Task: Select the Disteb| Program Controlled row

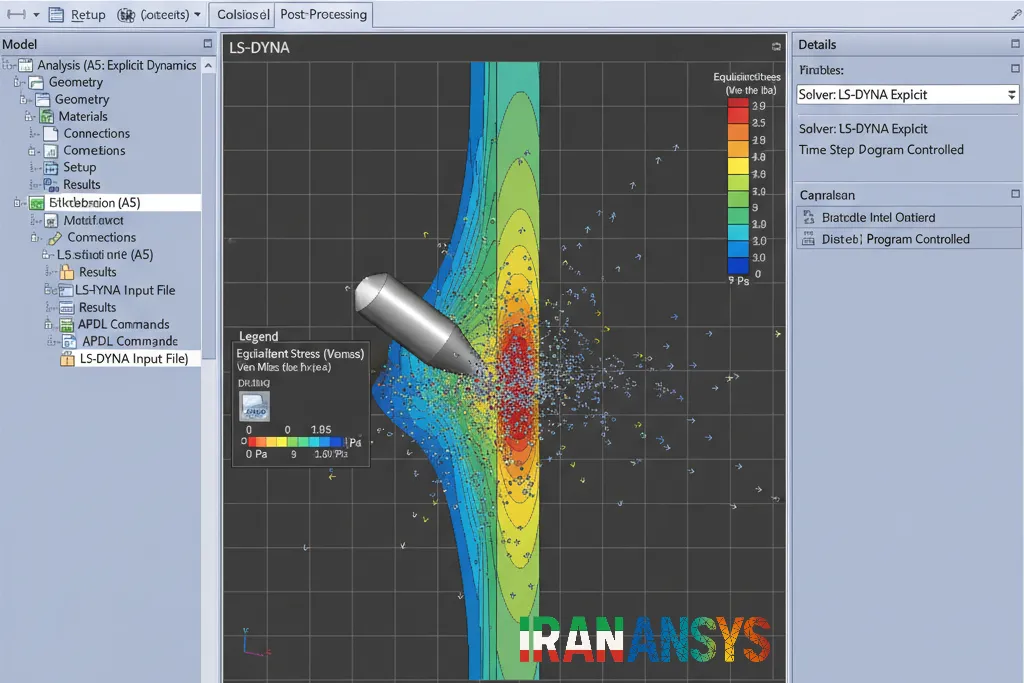Action: (x=908, y=239)
